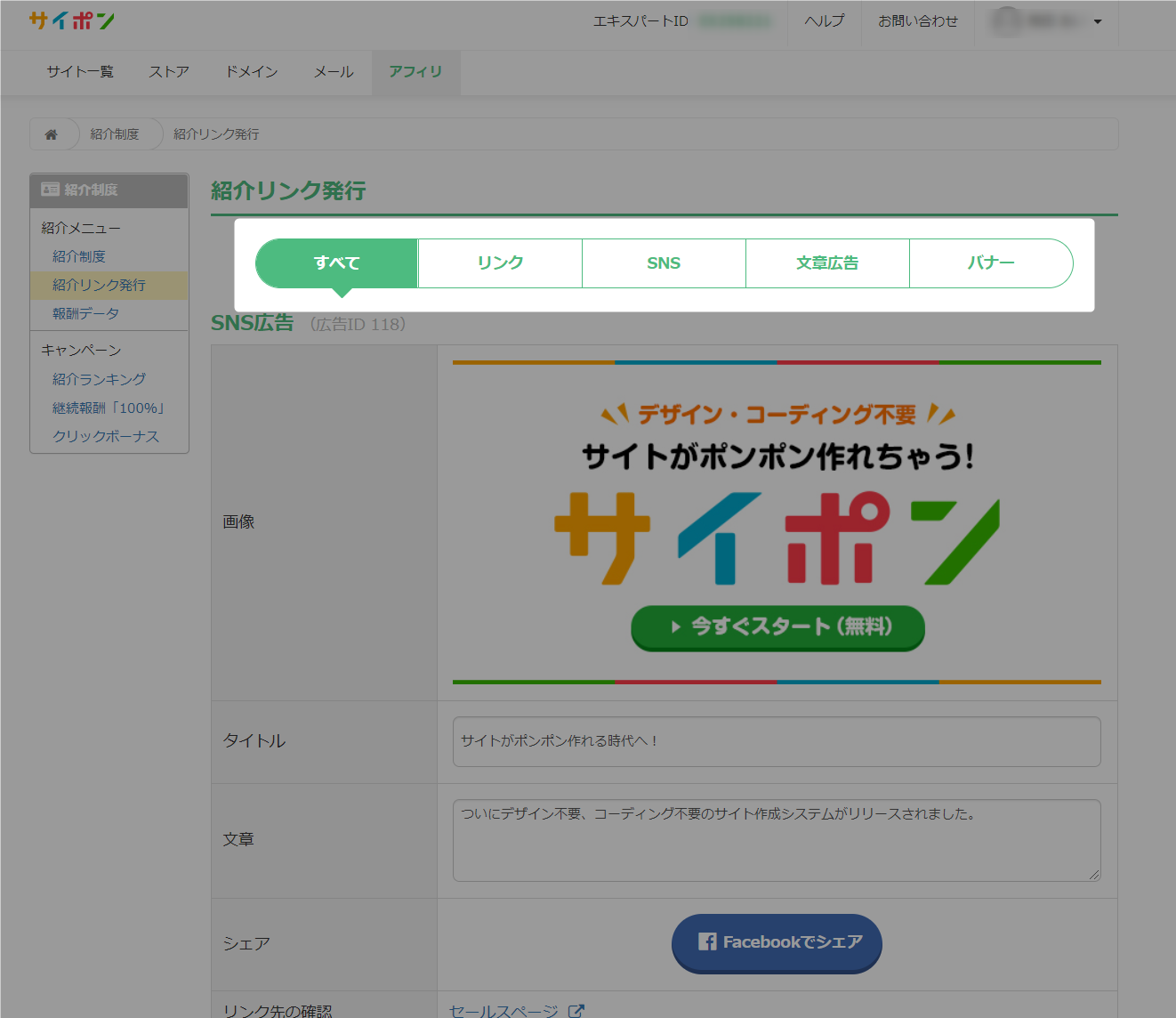This screenshot has width=1176, height=1018.
Task: Click the user avatar in the header
Action: [1007, 21]
